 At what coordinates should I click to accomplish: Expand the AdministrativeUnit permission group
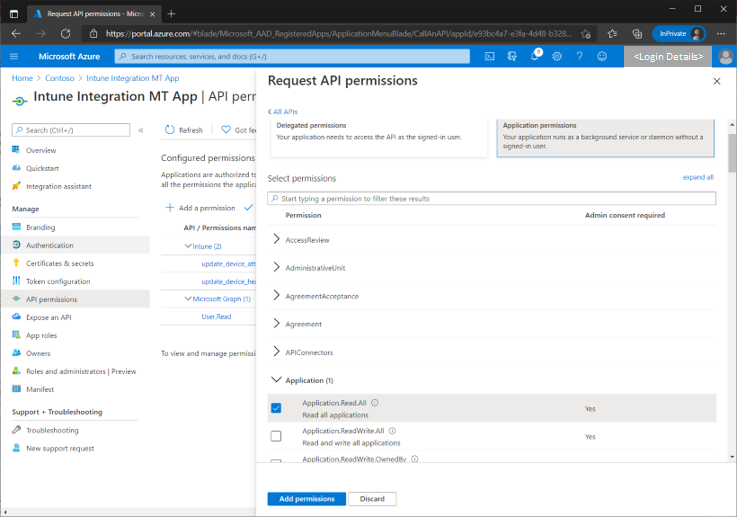point(277,268)
